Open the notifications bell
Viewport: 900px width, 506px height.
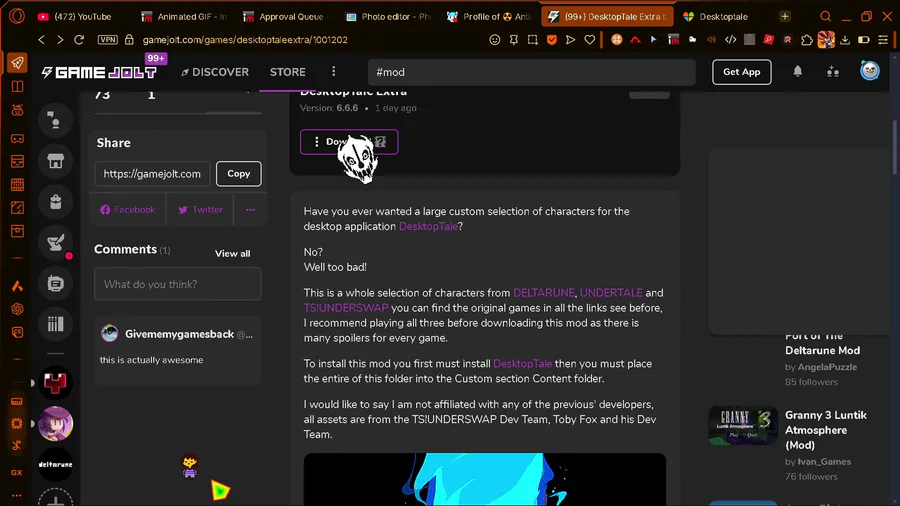pos(798,71)
